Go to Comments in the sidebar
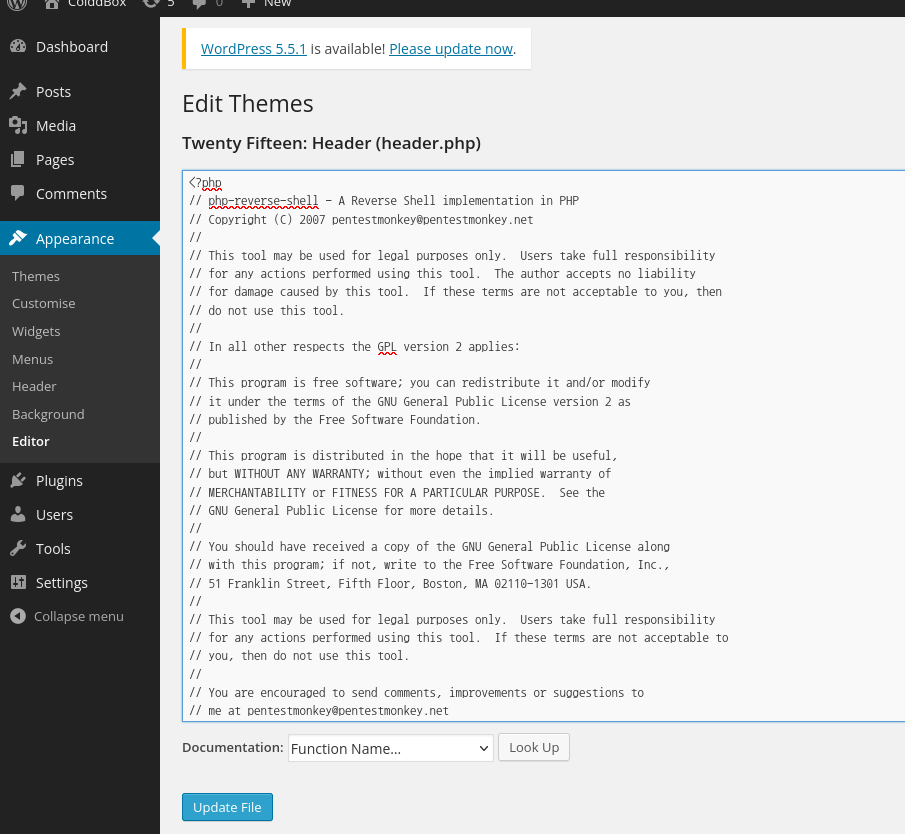Image resolution: width=905 pixels, height=834 pixels. pyautogui.click(x=80, y=194)
